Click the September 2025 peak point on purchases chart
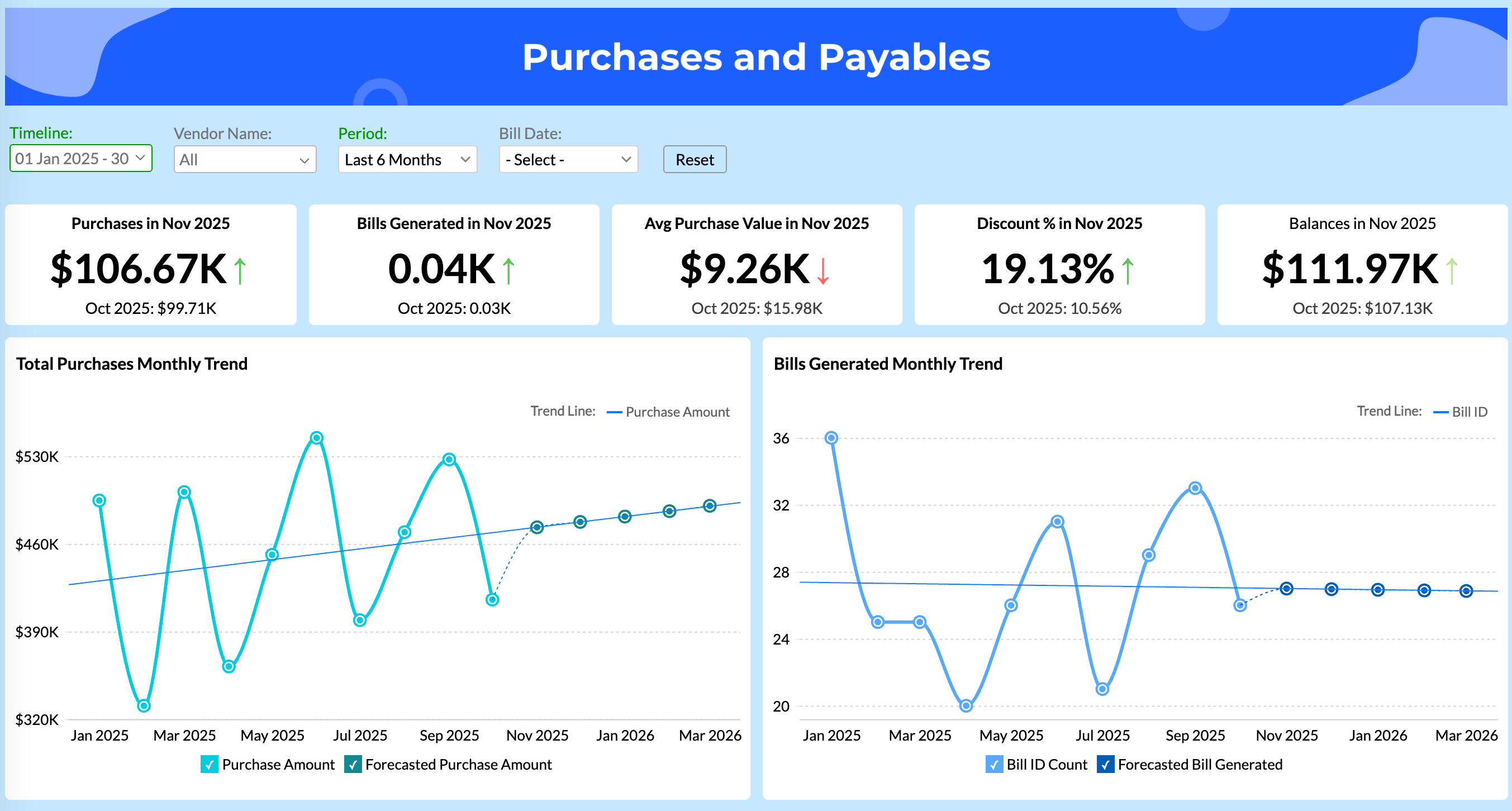Viewport: 1512px width, 811px height. (x=449, y=459)
